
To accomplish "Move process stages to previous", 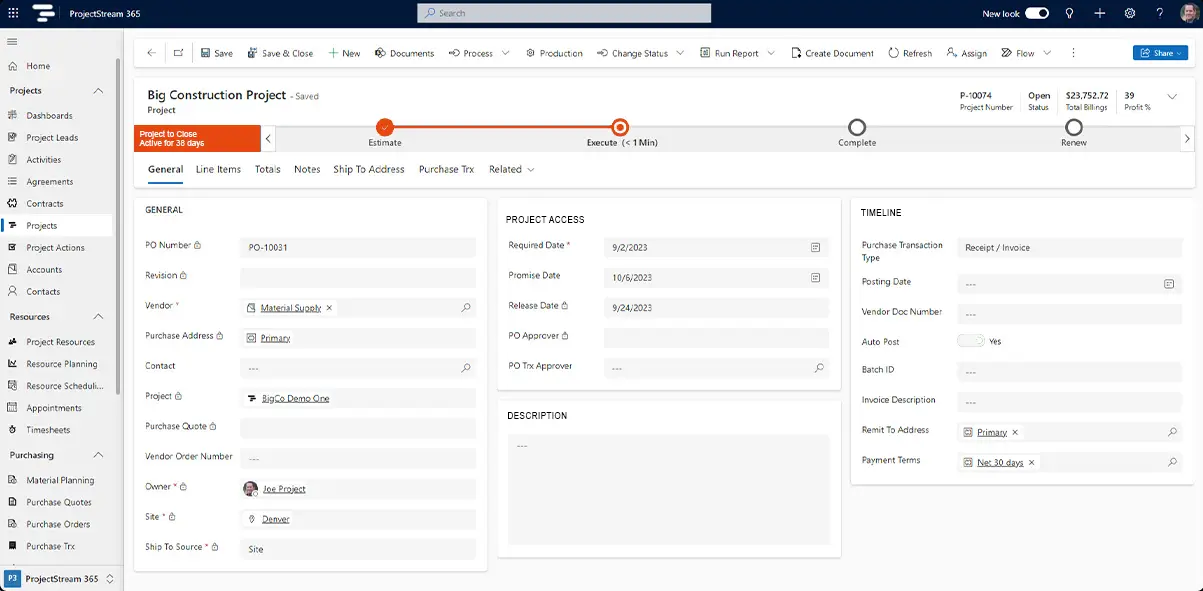I will pos(268,139).
